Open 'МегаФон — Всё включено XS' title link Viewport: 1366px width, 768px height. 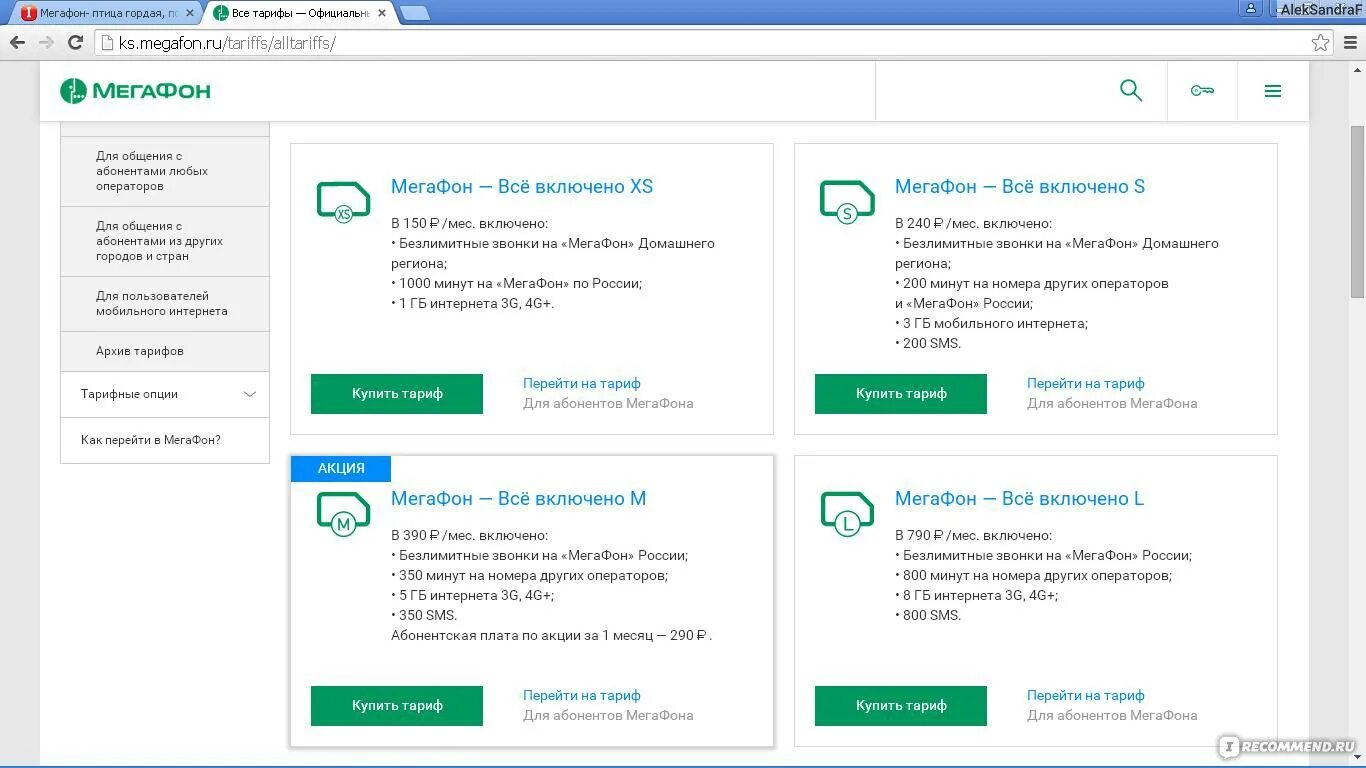522,186
